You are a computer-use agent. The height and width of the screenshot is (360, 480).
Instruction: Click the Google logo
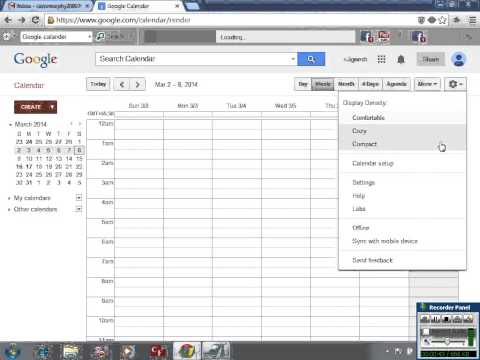(36, 60)
